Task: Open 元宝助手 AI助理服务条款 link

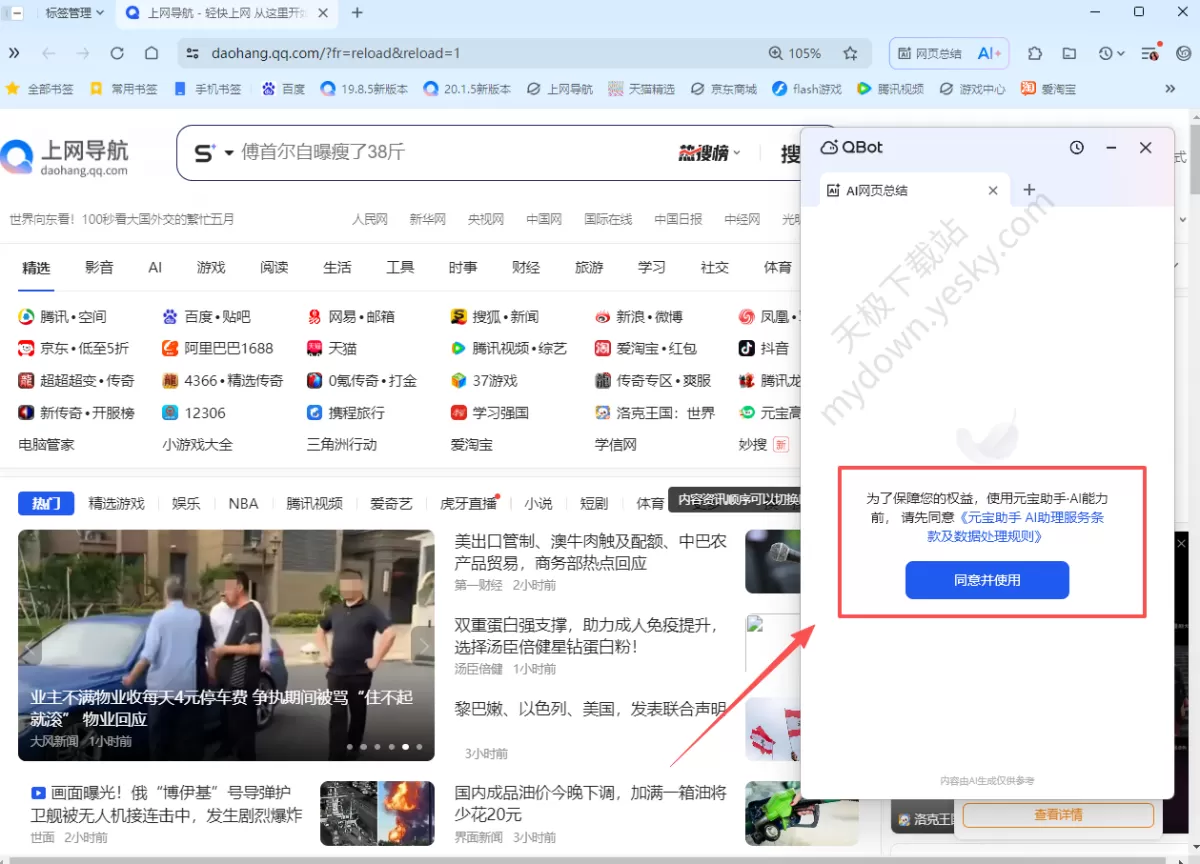Action: click(1030, 527)
